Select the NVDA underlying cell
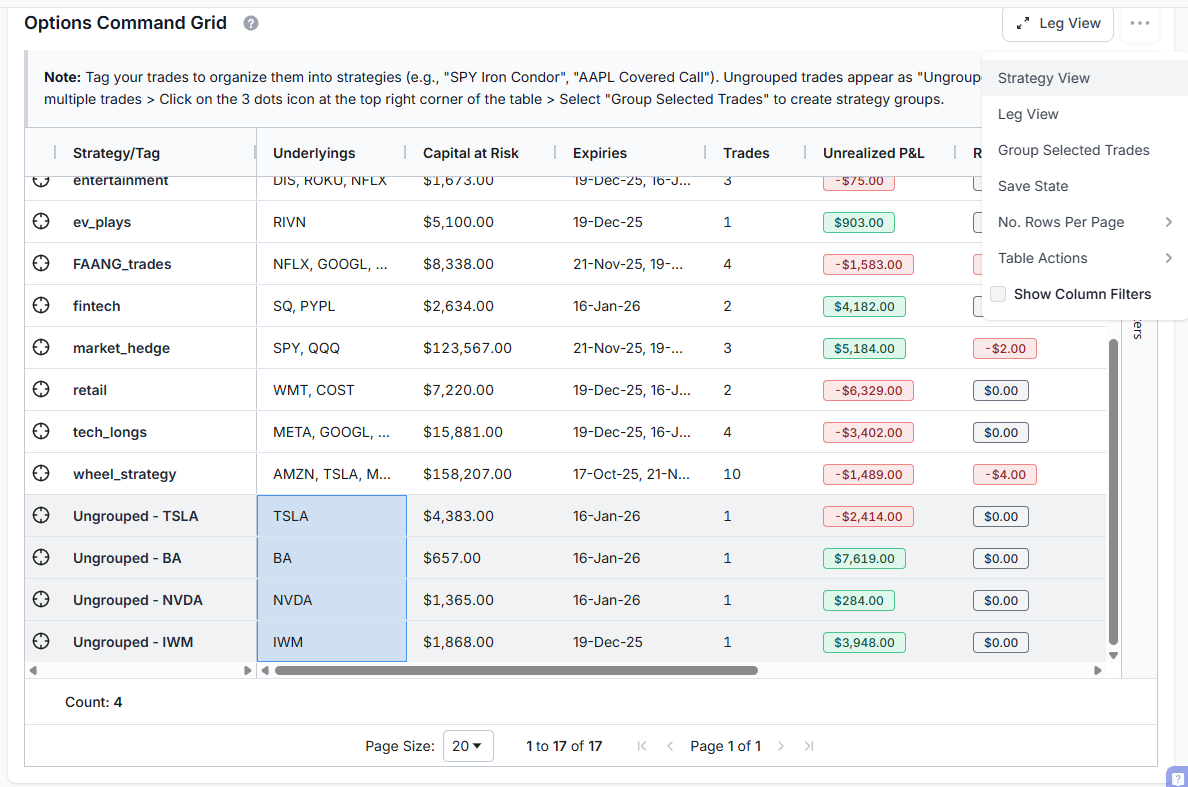The height and width of the screenshot is (787, 1188). pyautogui.click(x=331, y=600)
